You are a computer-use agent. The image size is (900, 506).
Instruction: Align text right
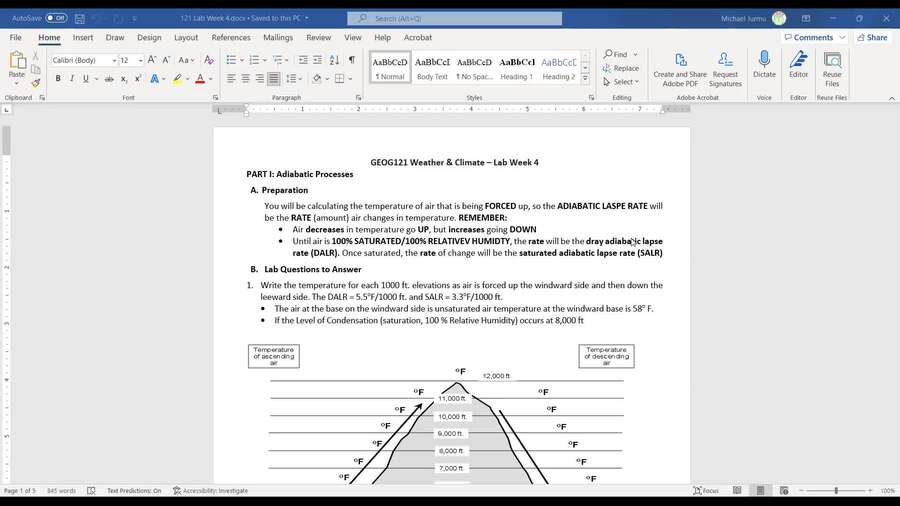[259, 79]
